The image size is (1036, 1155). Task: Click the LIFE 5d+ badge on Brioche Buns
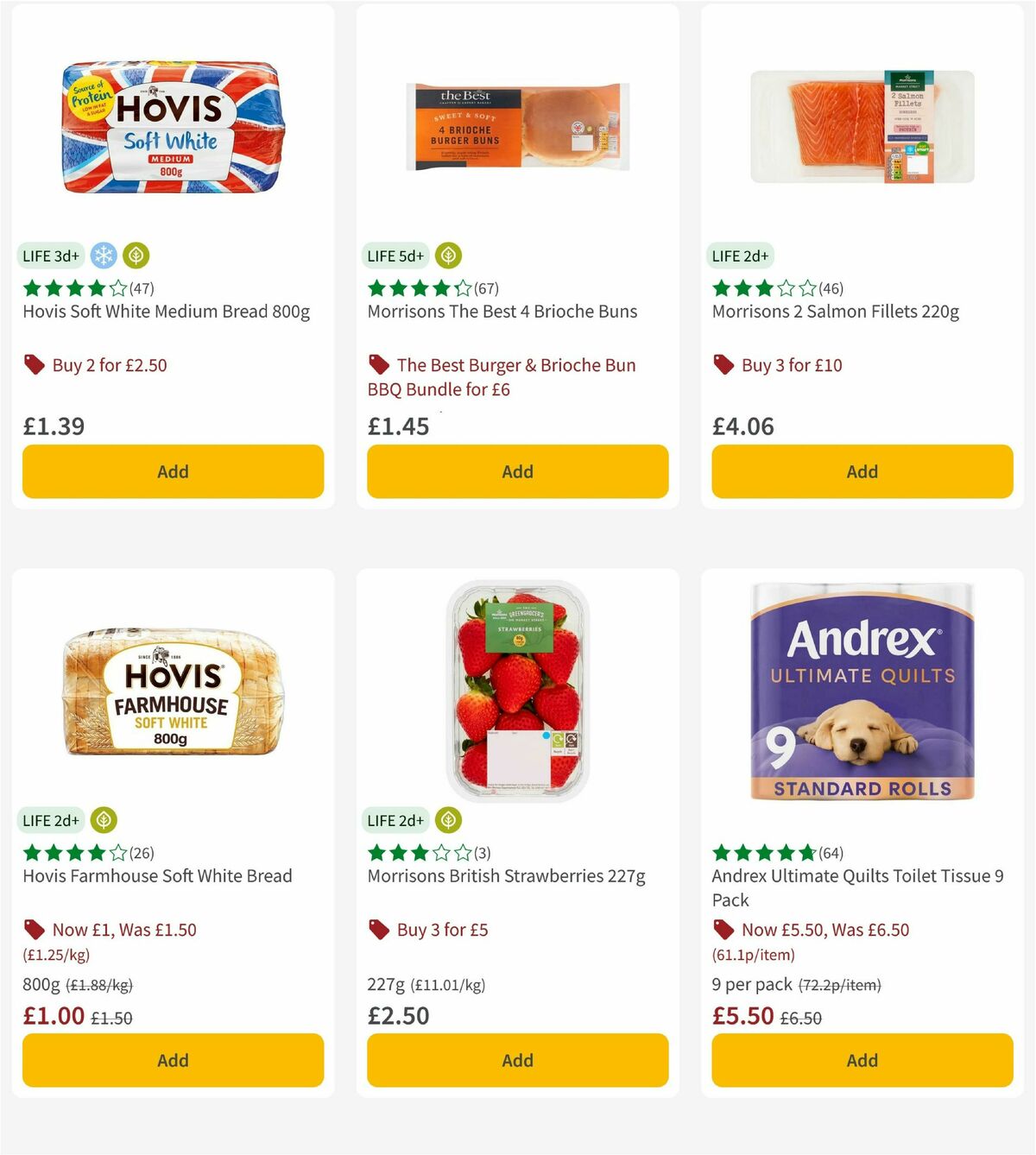pyautogui.click(x=395, y=256)
